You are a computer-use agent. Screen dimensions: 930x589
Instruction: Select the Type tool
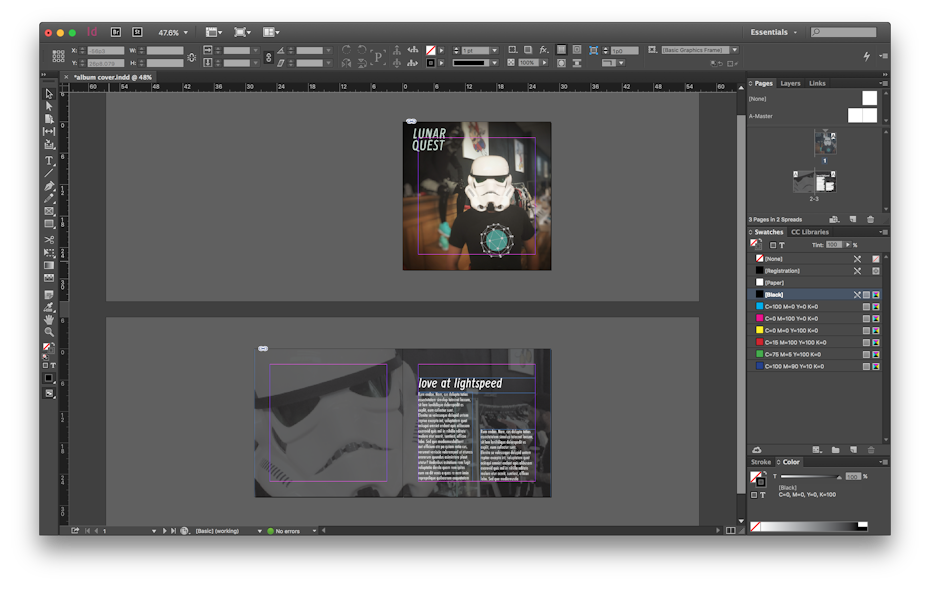[49, 160]
